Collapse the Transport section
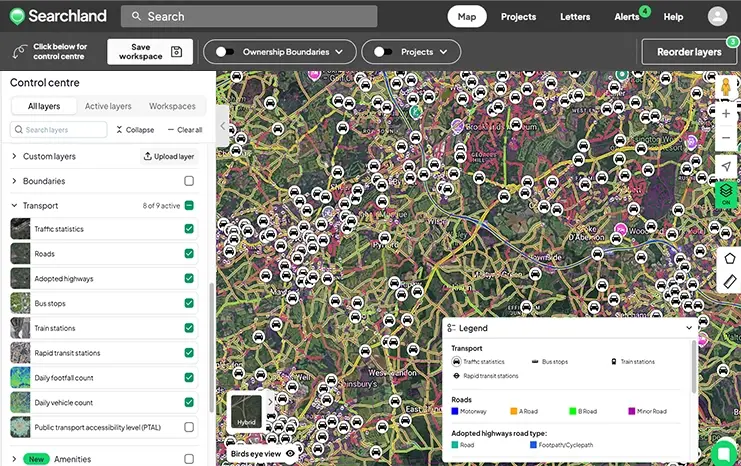 tap(14, 205)
